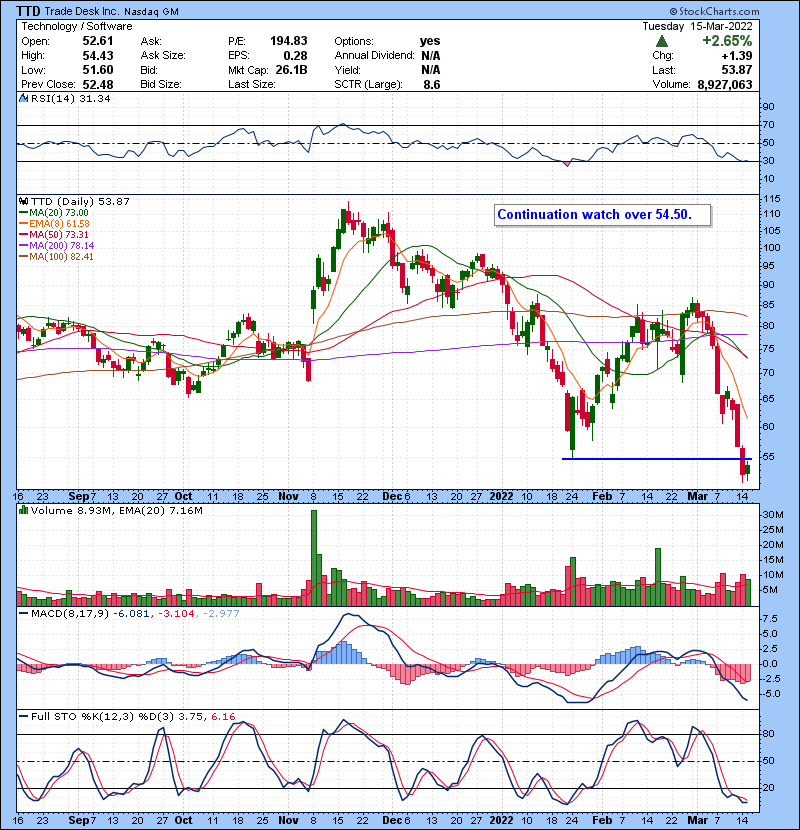Click the Options value 'yes'
This screenshot has height=830, width=800.
click(x=430, y=41)
